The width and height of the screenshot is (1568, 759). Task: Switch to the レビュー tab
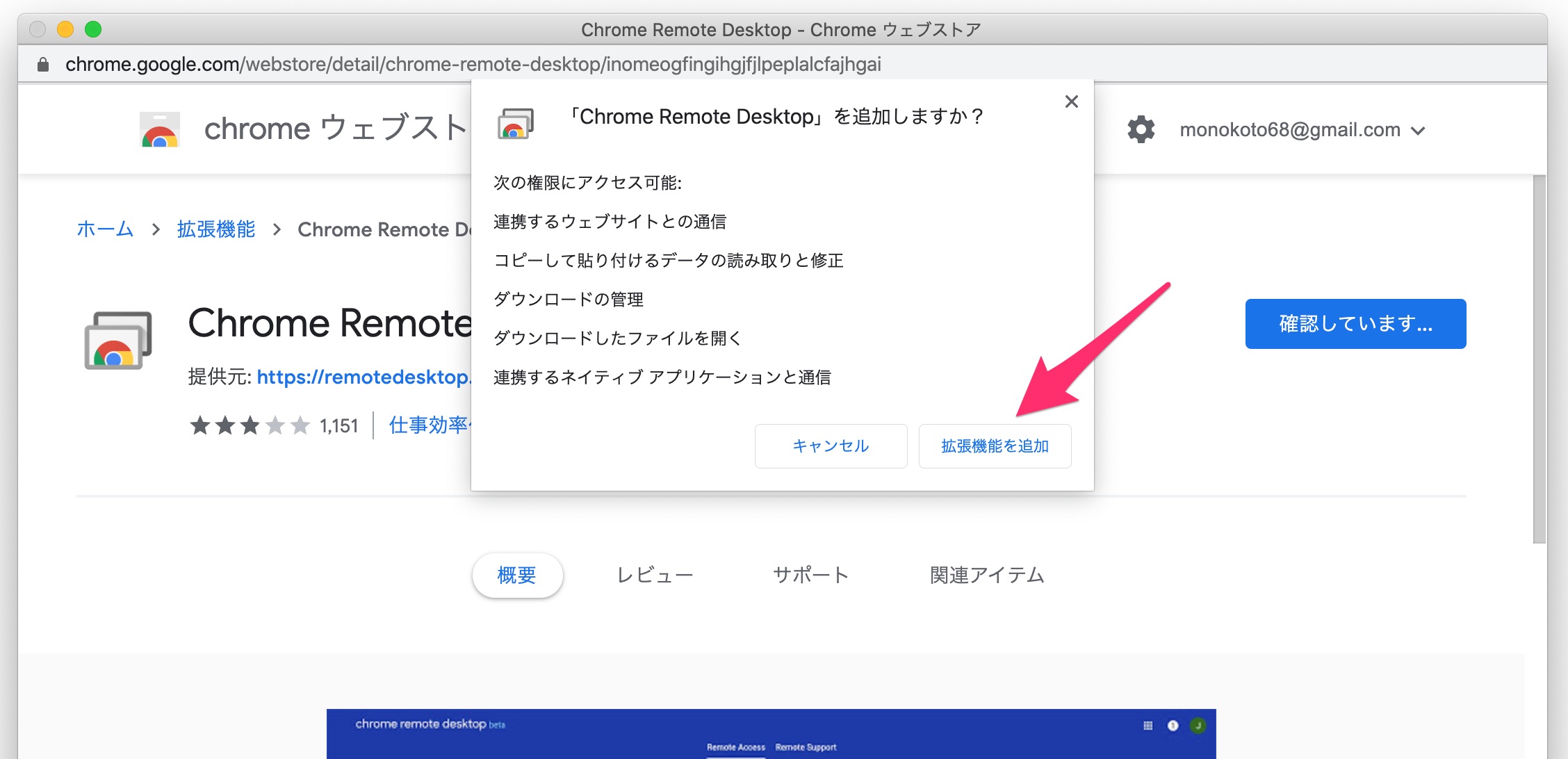655,576
